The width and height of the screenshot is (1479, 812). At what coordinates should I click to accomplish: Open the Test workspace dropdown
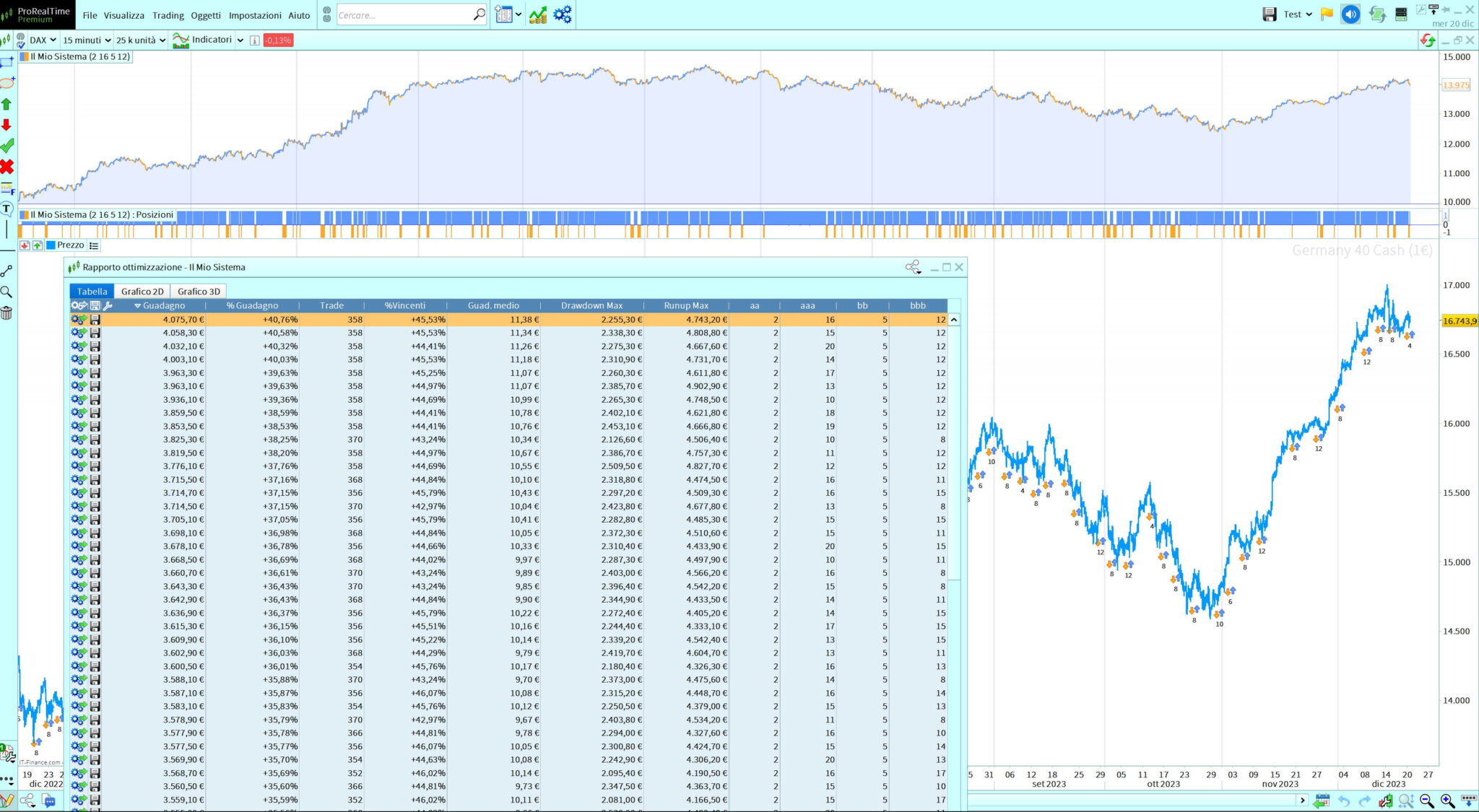[1297, 14]
